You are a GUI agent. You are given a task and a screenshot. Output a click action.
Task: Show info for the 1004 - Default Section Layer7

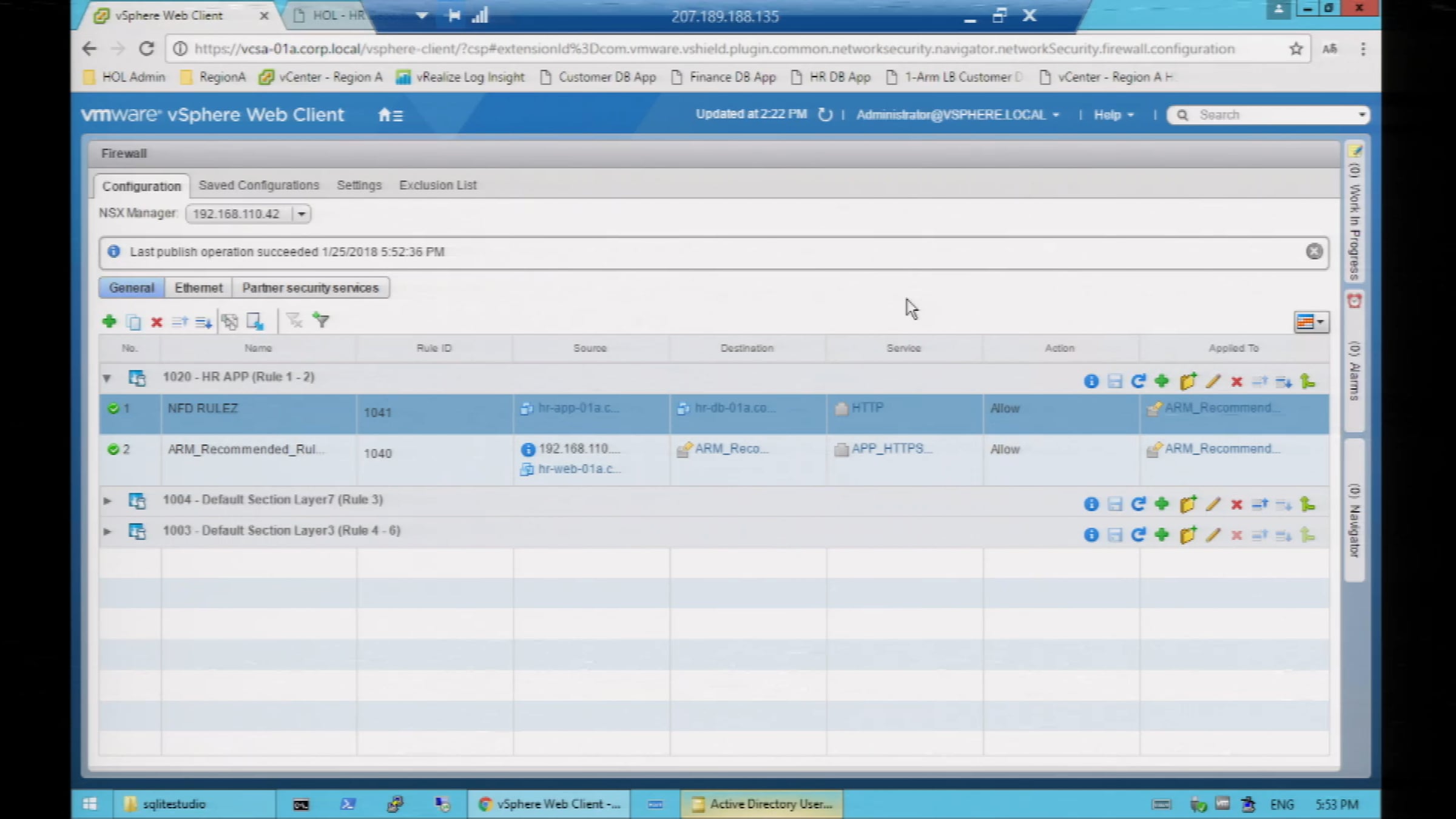click(1091, 504)
